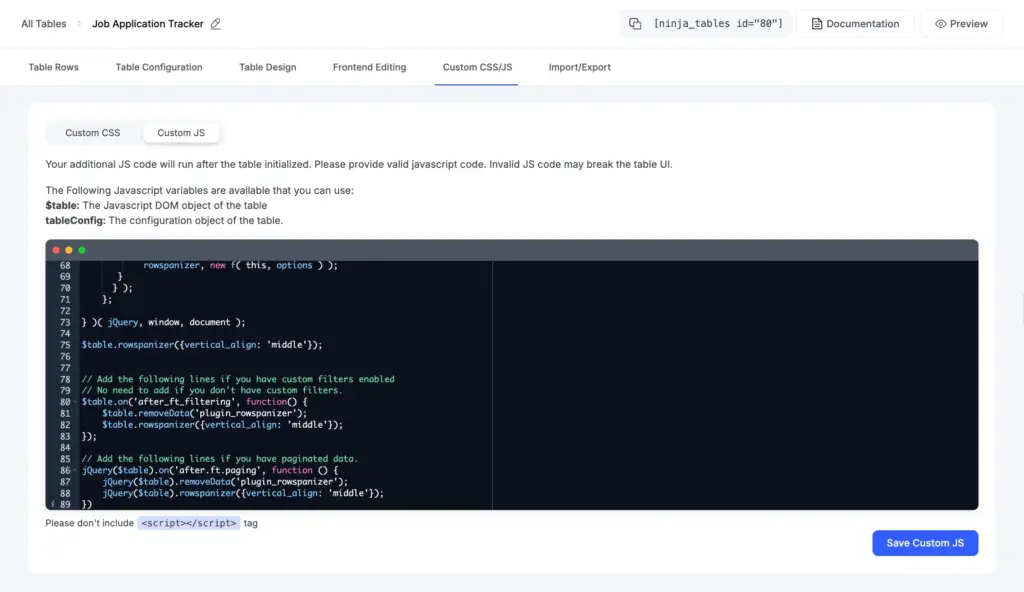Click removeData('plugin_rowspanizer') on line 81
This screenshot has height=592, width=1024.
pyautogui.click(x=222, y=413)
